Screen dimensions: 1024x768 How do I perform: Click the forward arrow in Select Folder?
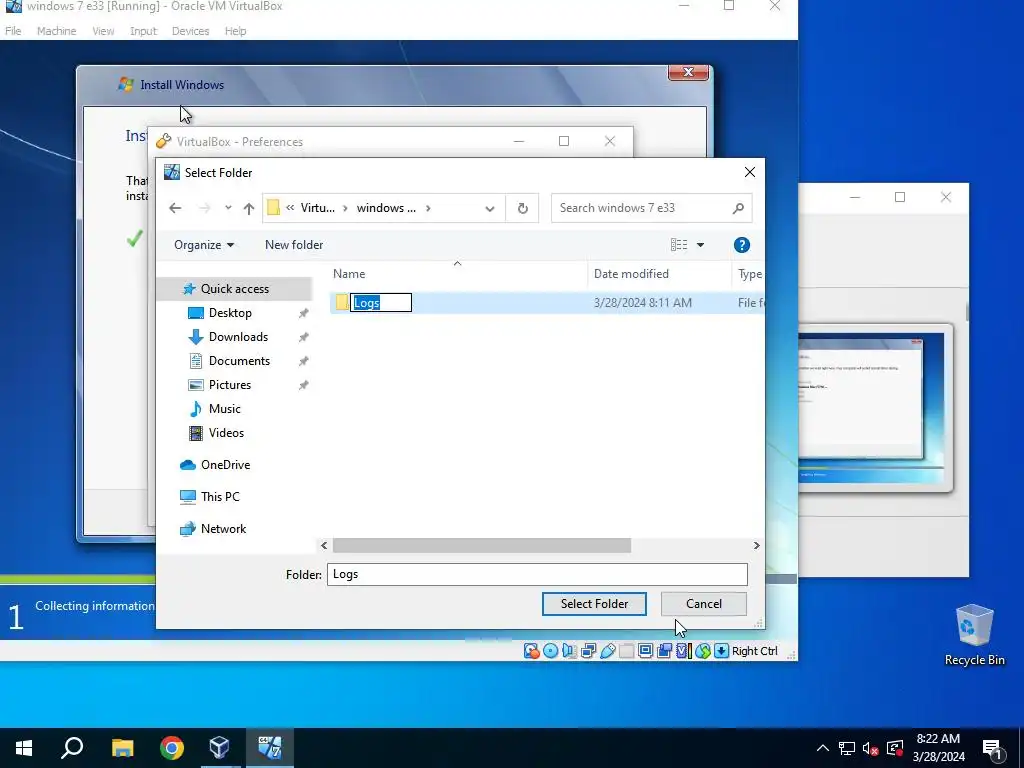tap(204, 208)
